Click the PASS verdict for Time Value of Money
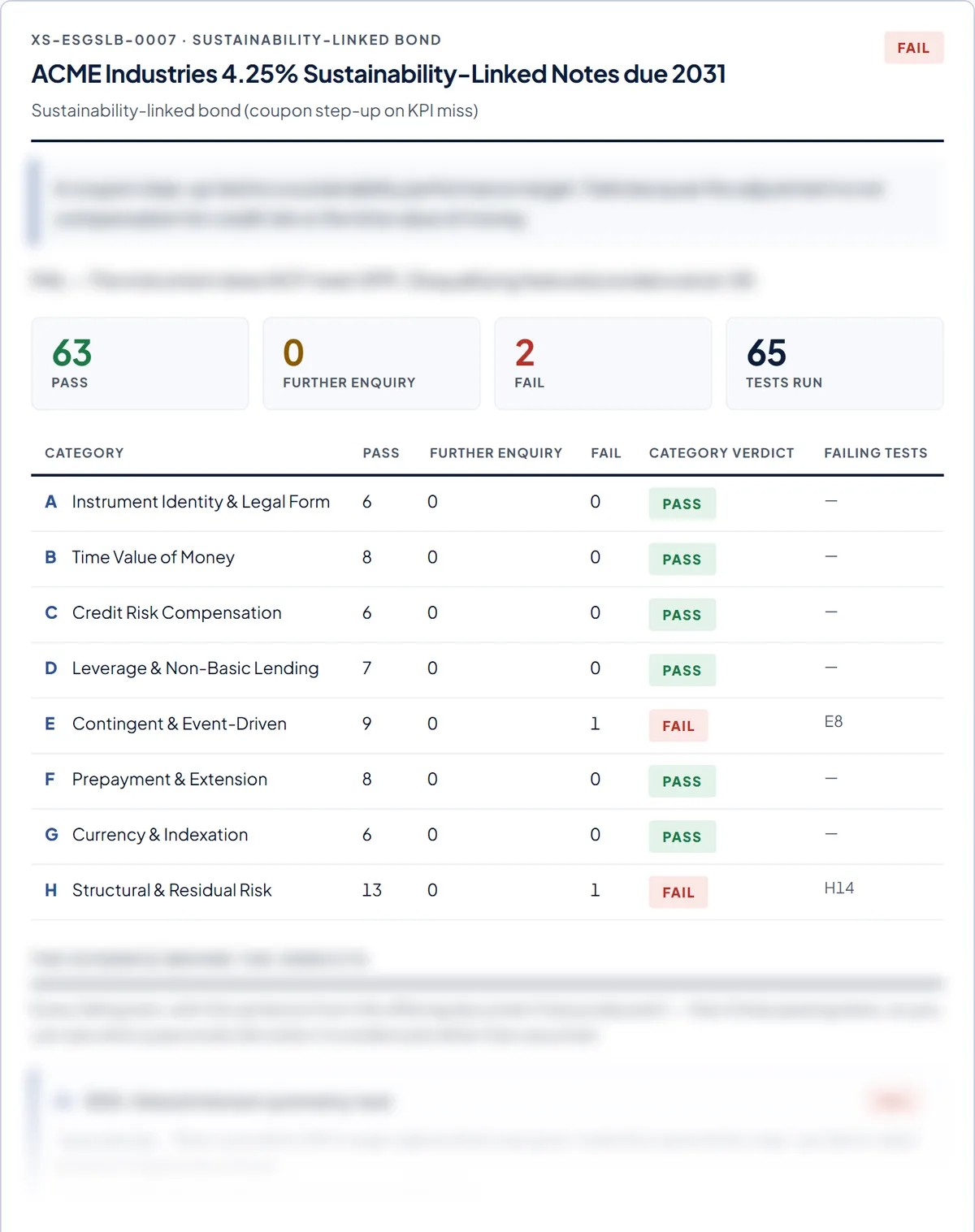The width and height of the screenshot is (975, 1232). click(x=682, y=559)
